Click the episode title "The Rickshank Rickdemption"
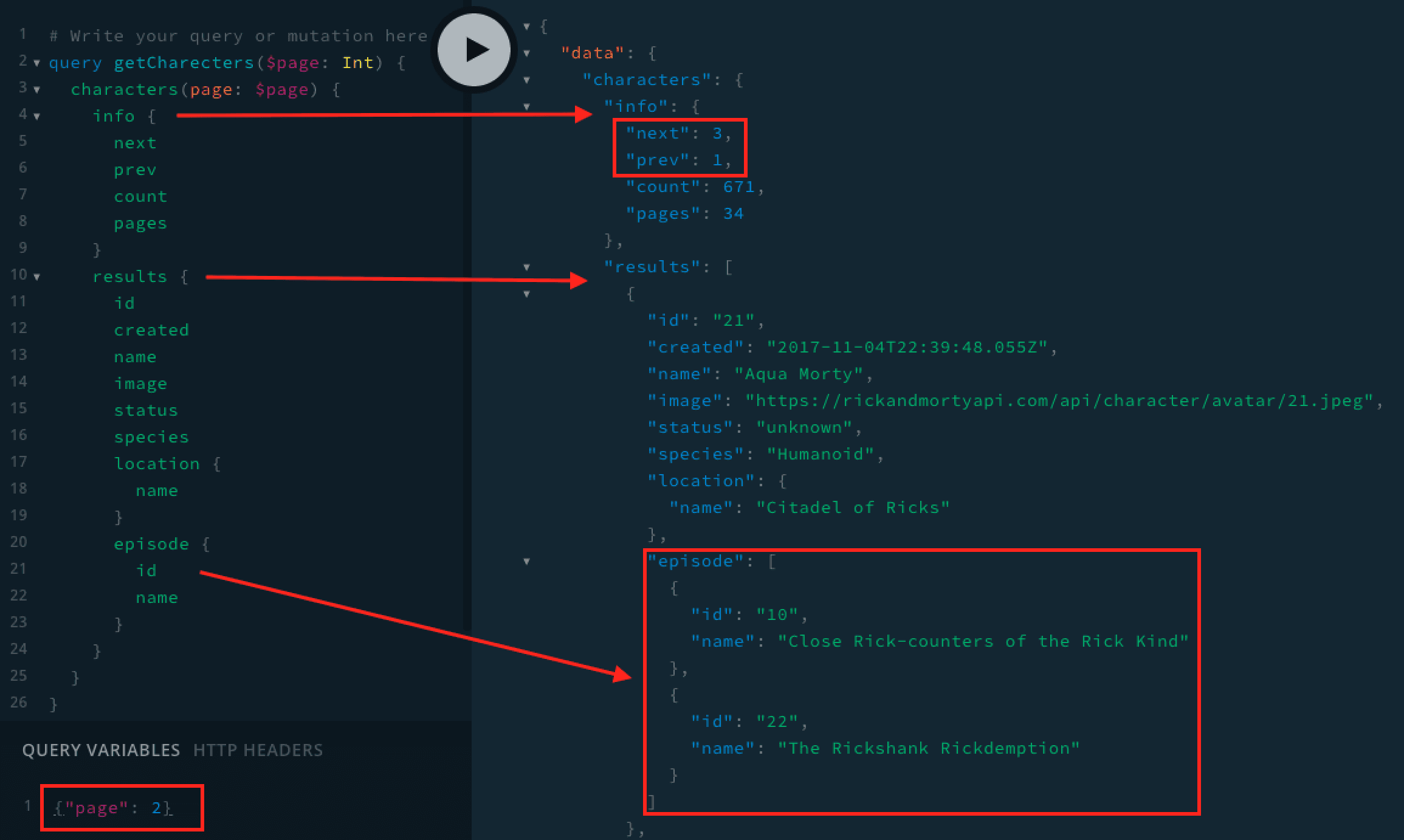Viewport: 1404px width, 840px height. coord(929,748)
